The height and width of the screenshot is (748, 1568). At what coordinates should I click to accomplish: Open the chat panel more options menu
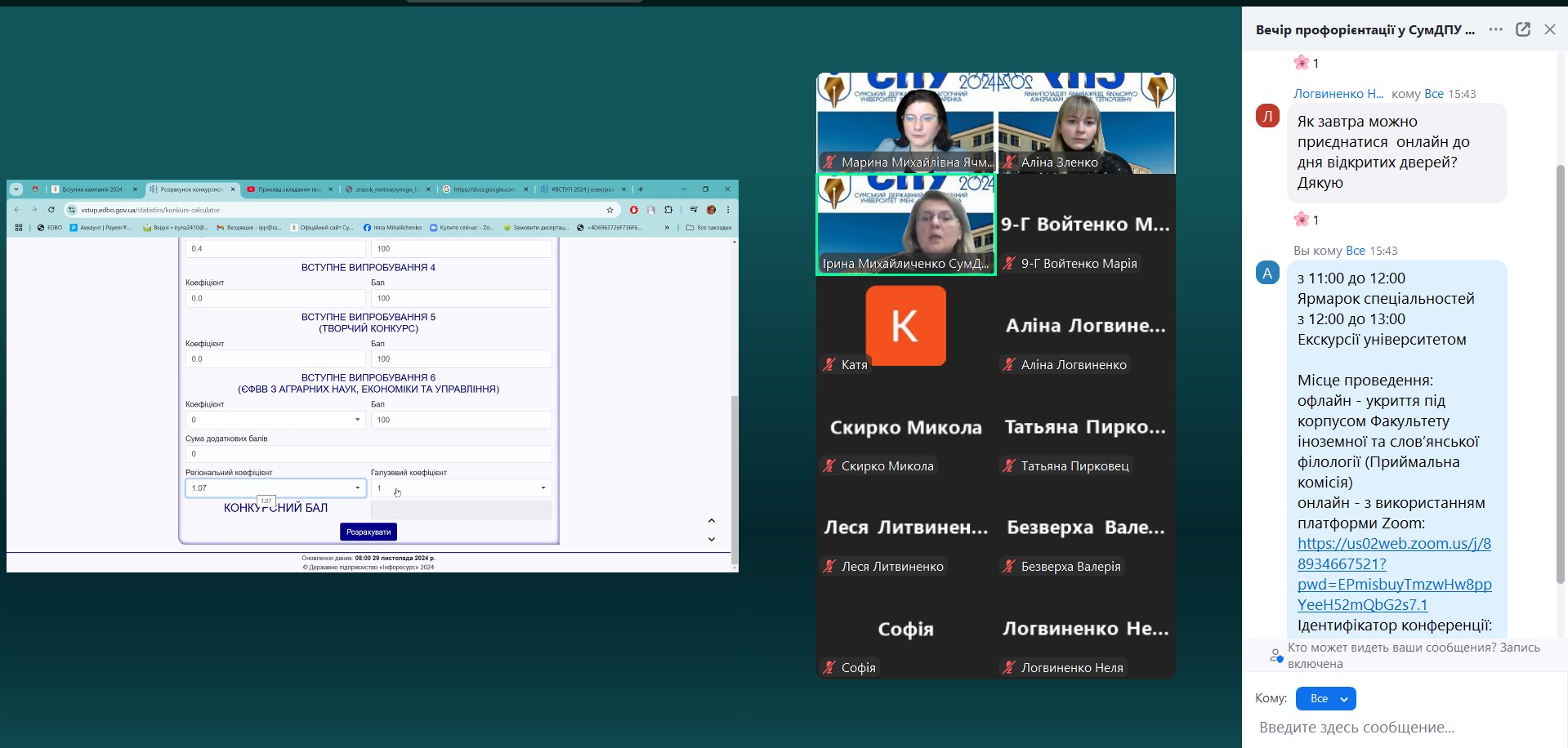pyautogui.click(x=1495, y=29)
